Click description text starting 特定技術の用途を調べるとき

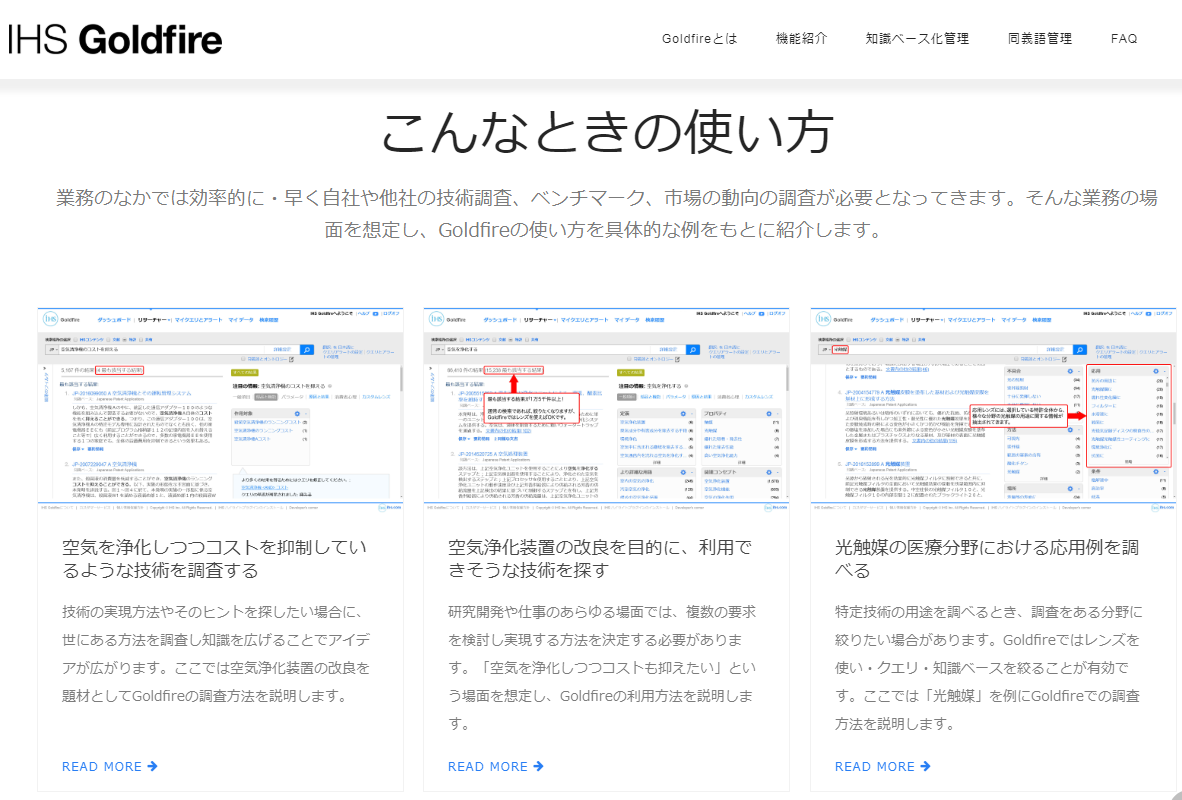[x=989, y=667]
